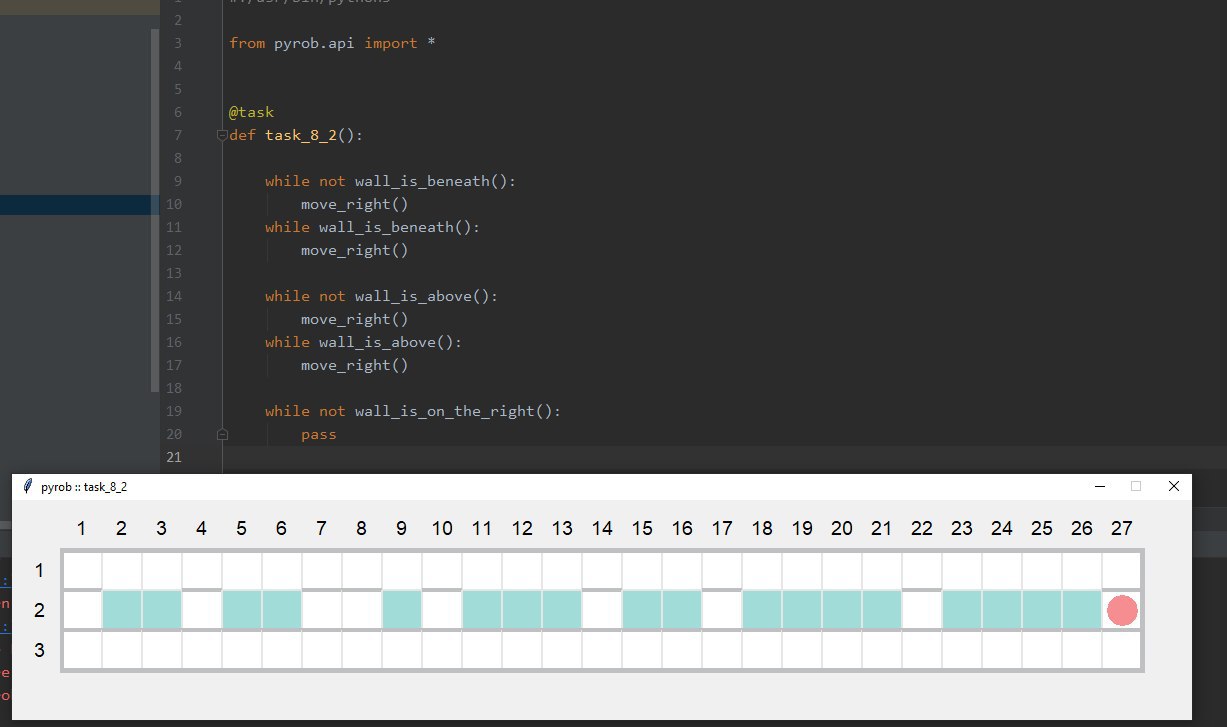The height and width of the screenshot is (727, 1227).
Task: Click the cyan cell under column 26
Action: 1082,610
